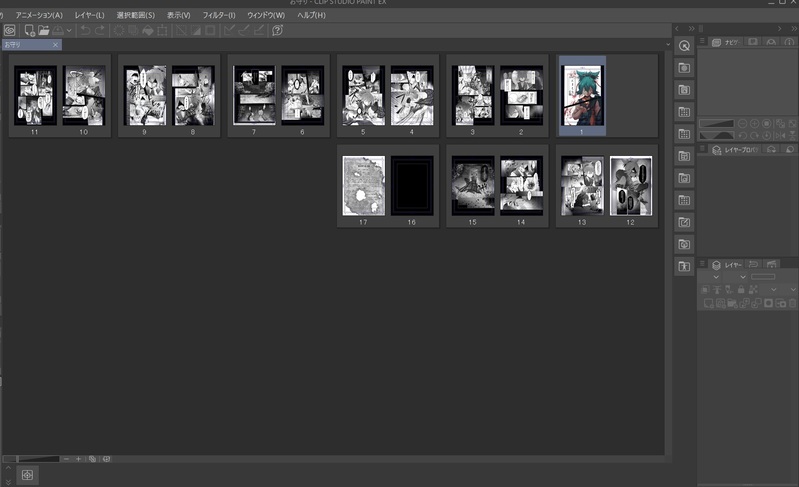The width and height of the screenshot is (799, 487).
Task: Click the Redo arrow icon
Action: (x=100, y=31)
